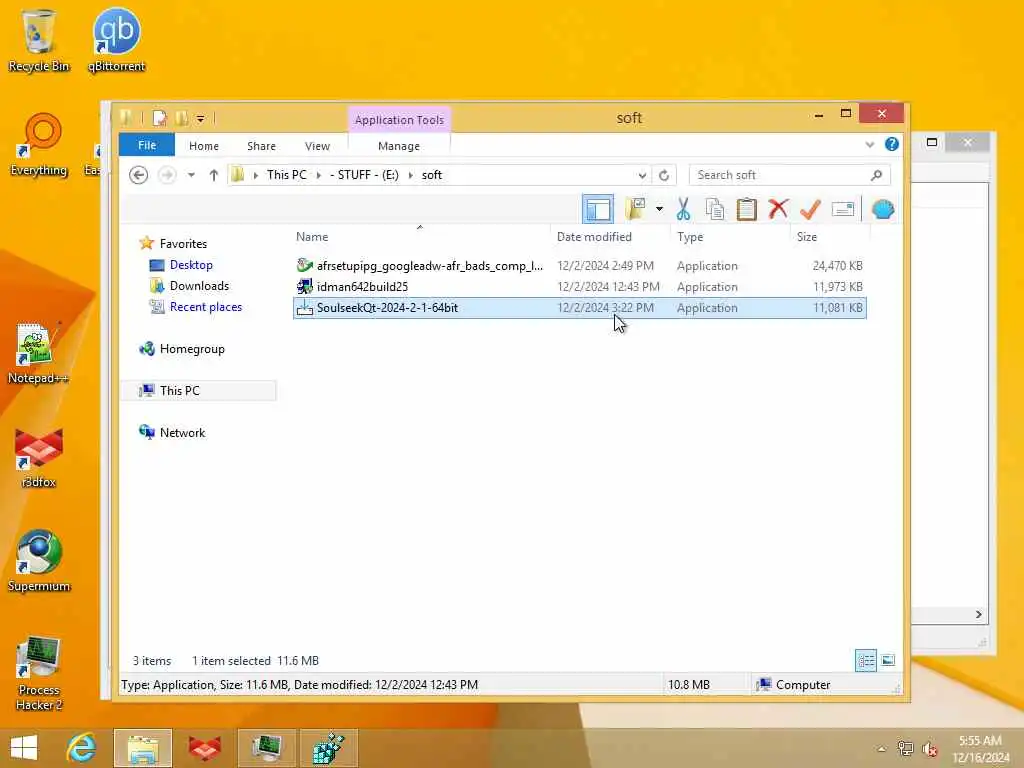Open the recent locations dropdown arrow
The image size is (1024, 768).
pos(191,175)
